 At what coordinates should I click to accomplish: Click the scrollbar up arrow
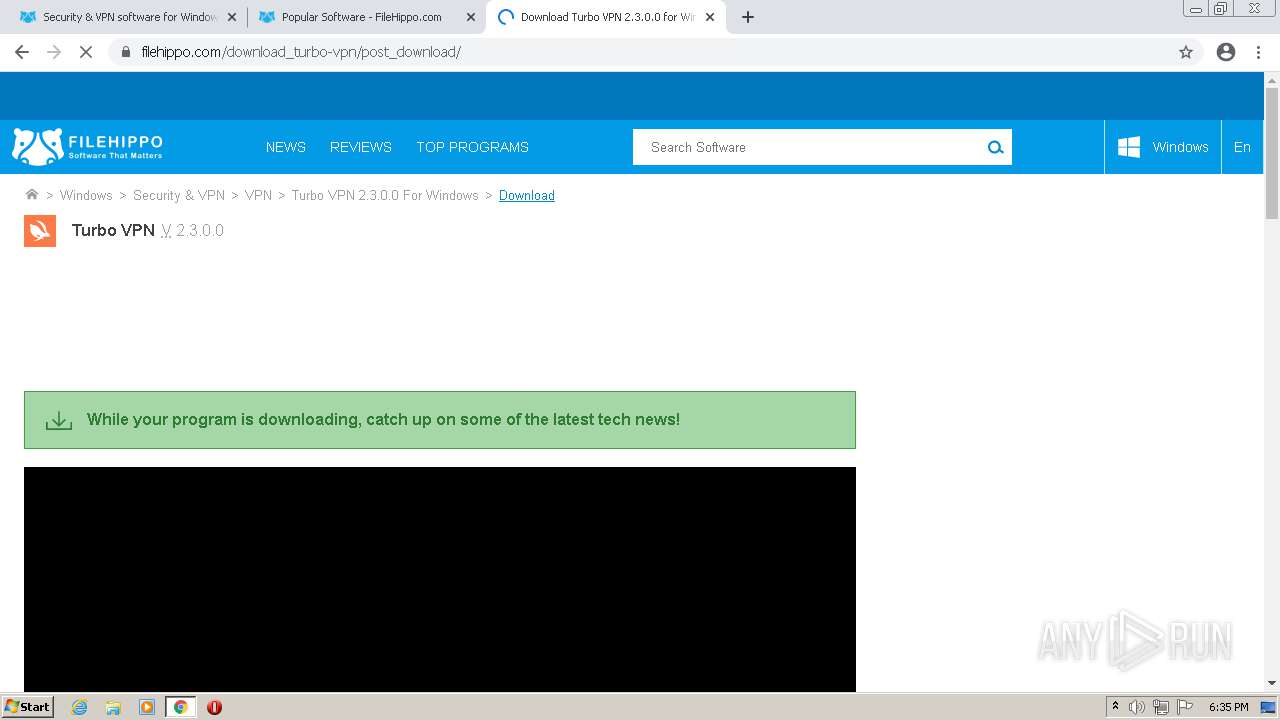pos(1272,79)
